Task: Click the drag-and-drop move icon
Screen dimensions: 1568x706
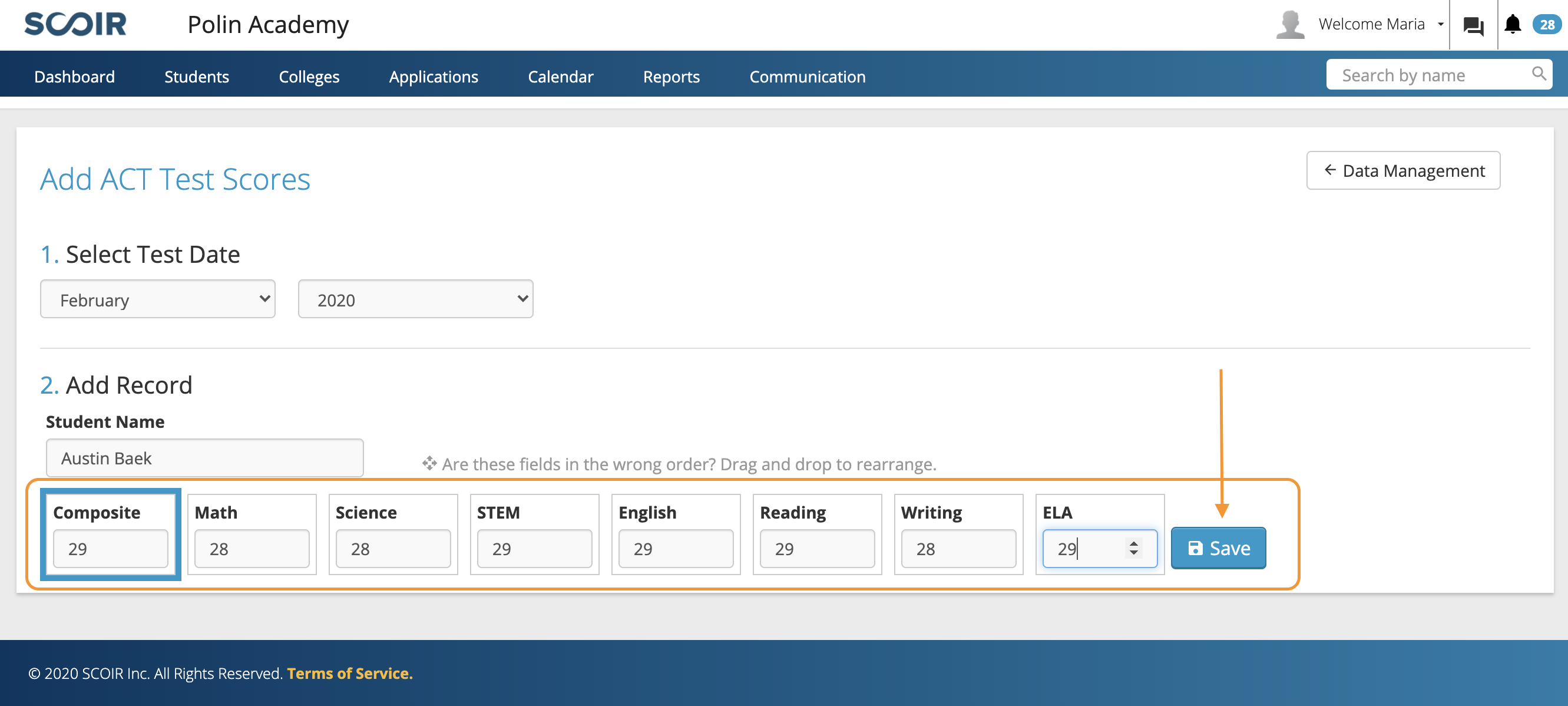Action: point(429,464)
